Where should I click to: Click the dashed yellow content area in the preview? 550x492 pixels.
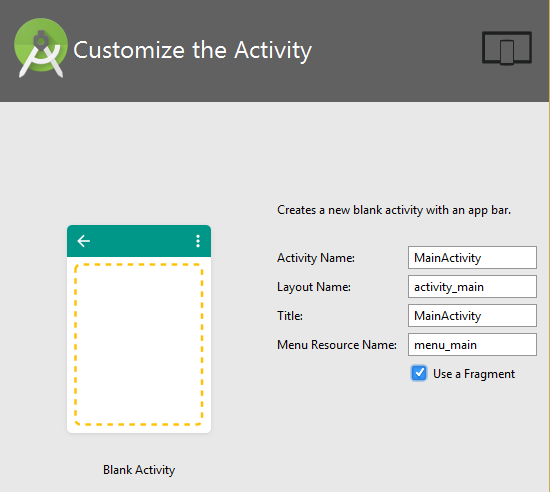click(139, 344)
